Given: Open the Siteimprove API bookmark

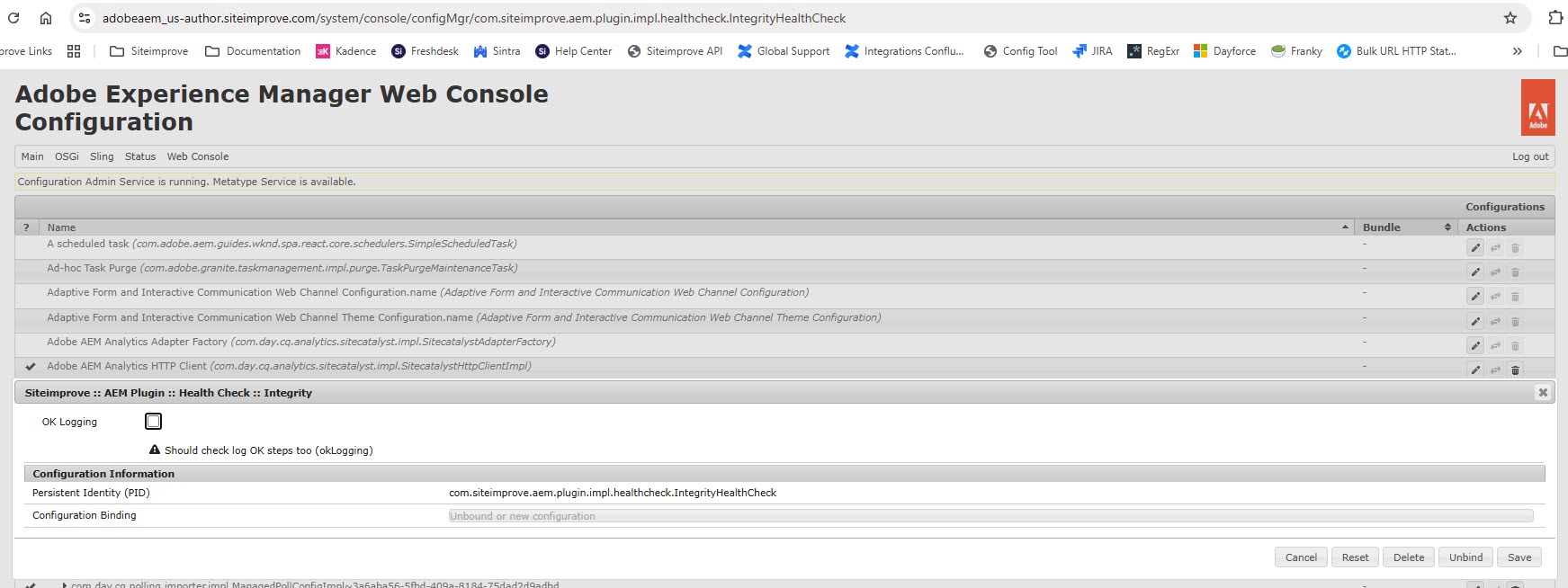Looking at the screenshot, I should (x=675, y=51).
